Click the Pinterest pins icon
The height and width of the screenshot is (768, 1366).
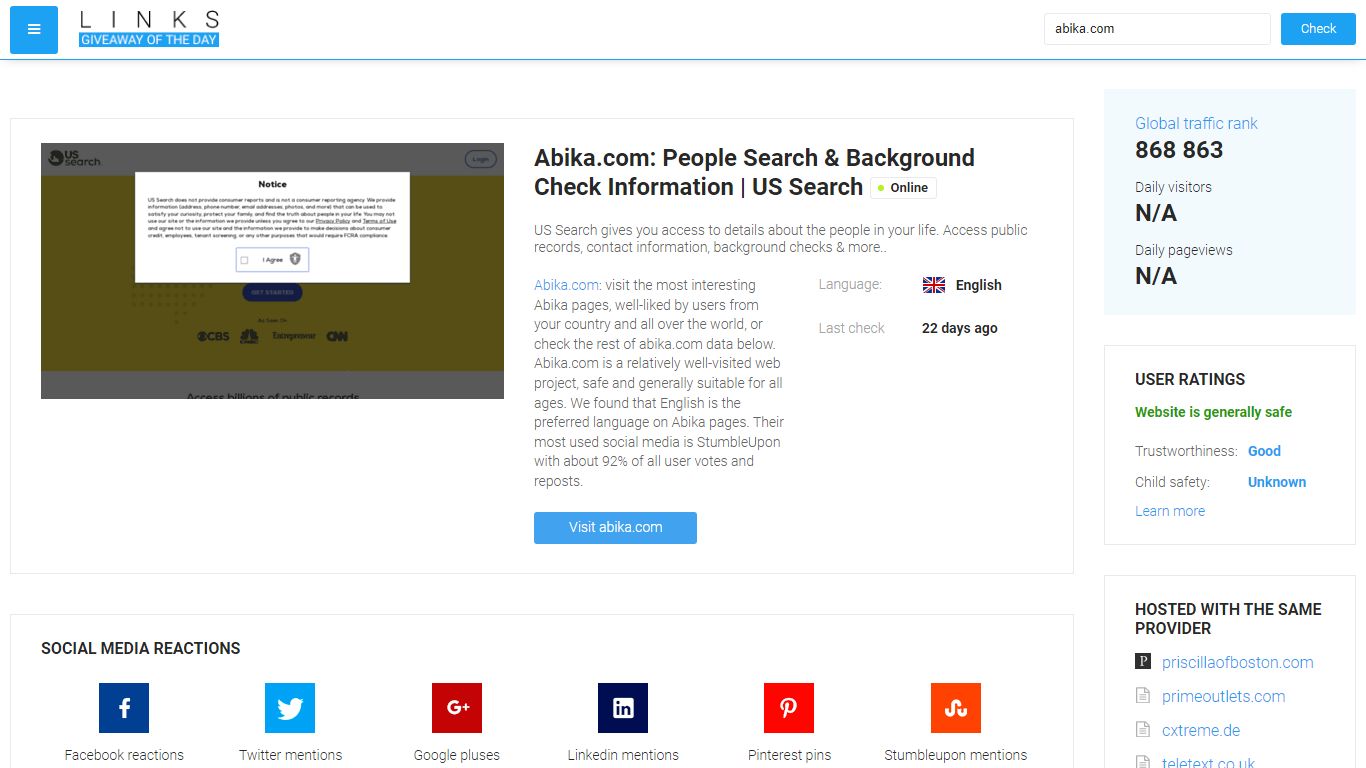coord(789,708)
